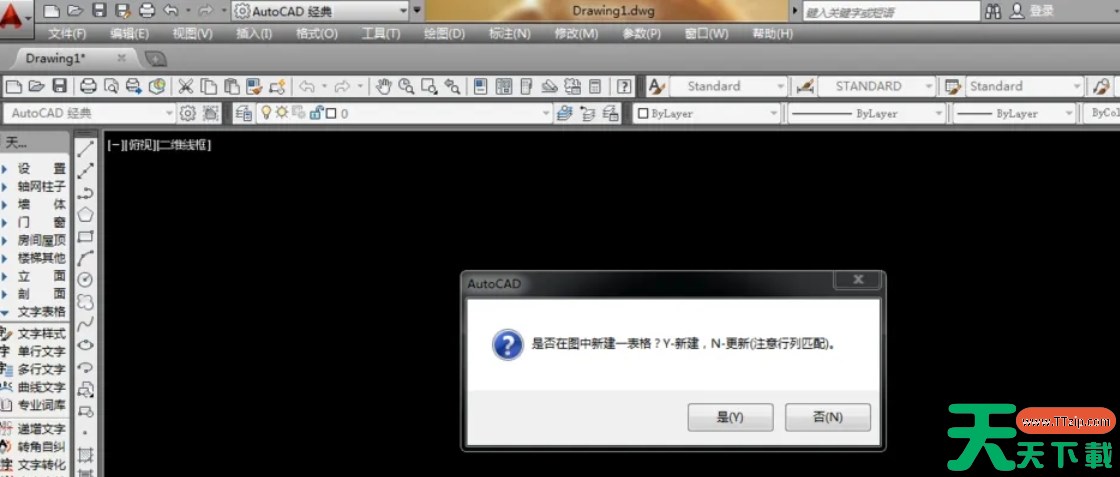Open the text style Standard dropdown
Screen dimensions: 1120x477
780,86
